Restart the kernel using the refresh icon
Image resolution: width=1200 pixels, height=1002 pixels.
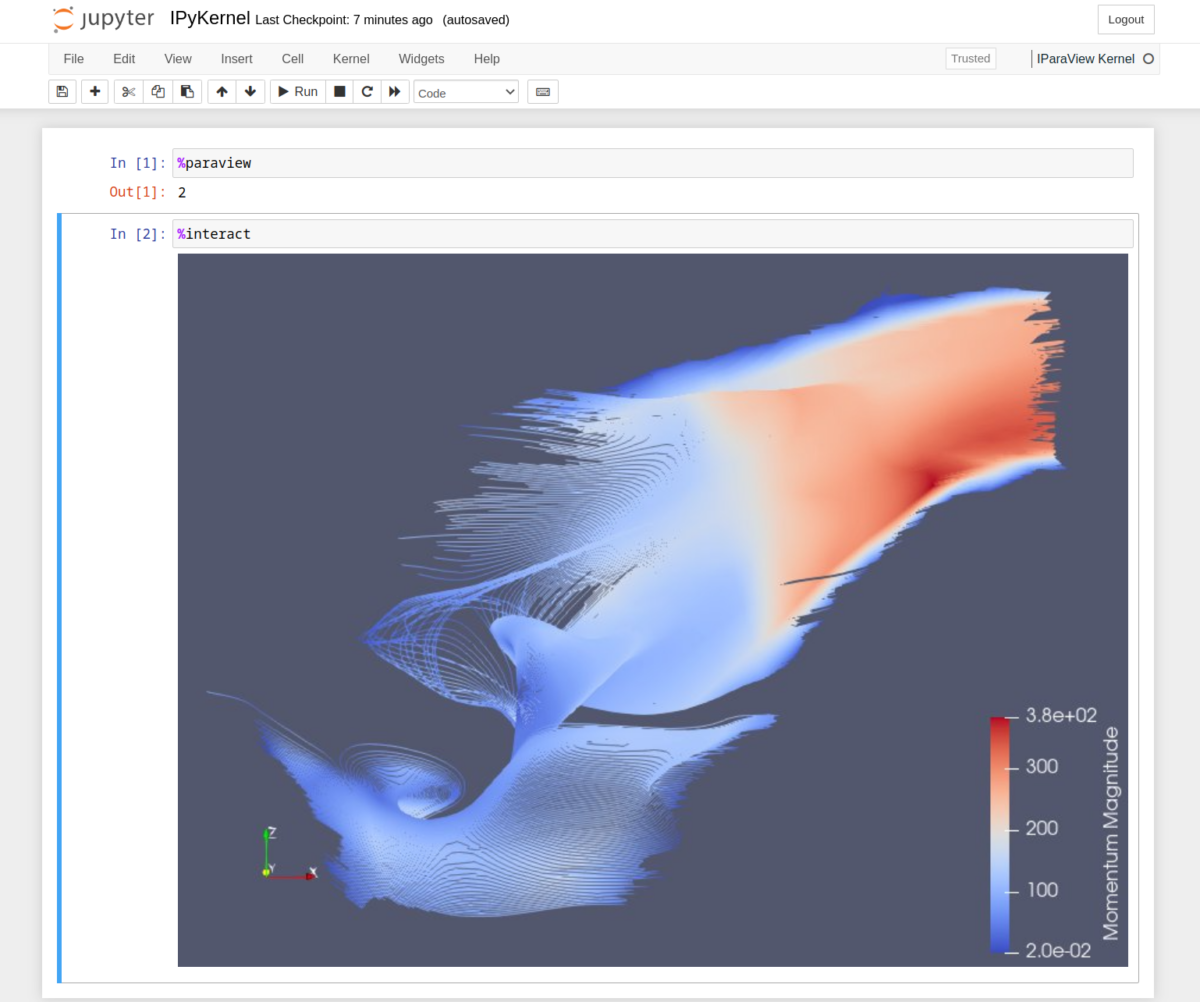pos(367,91)
